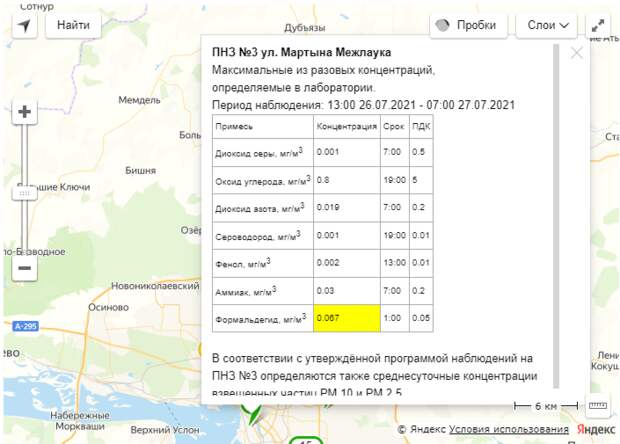Click the A-295 road sign marker
The image size is (620, 444).
click(26, 326)
